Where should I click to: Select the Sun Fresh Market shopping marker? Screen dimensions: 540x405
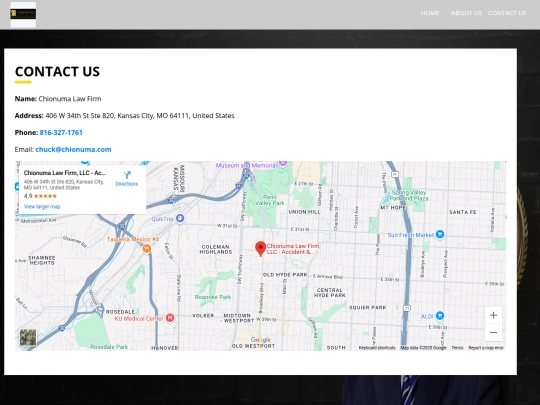pyautogui.click(x=440, y=235)
